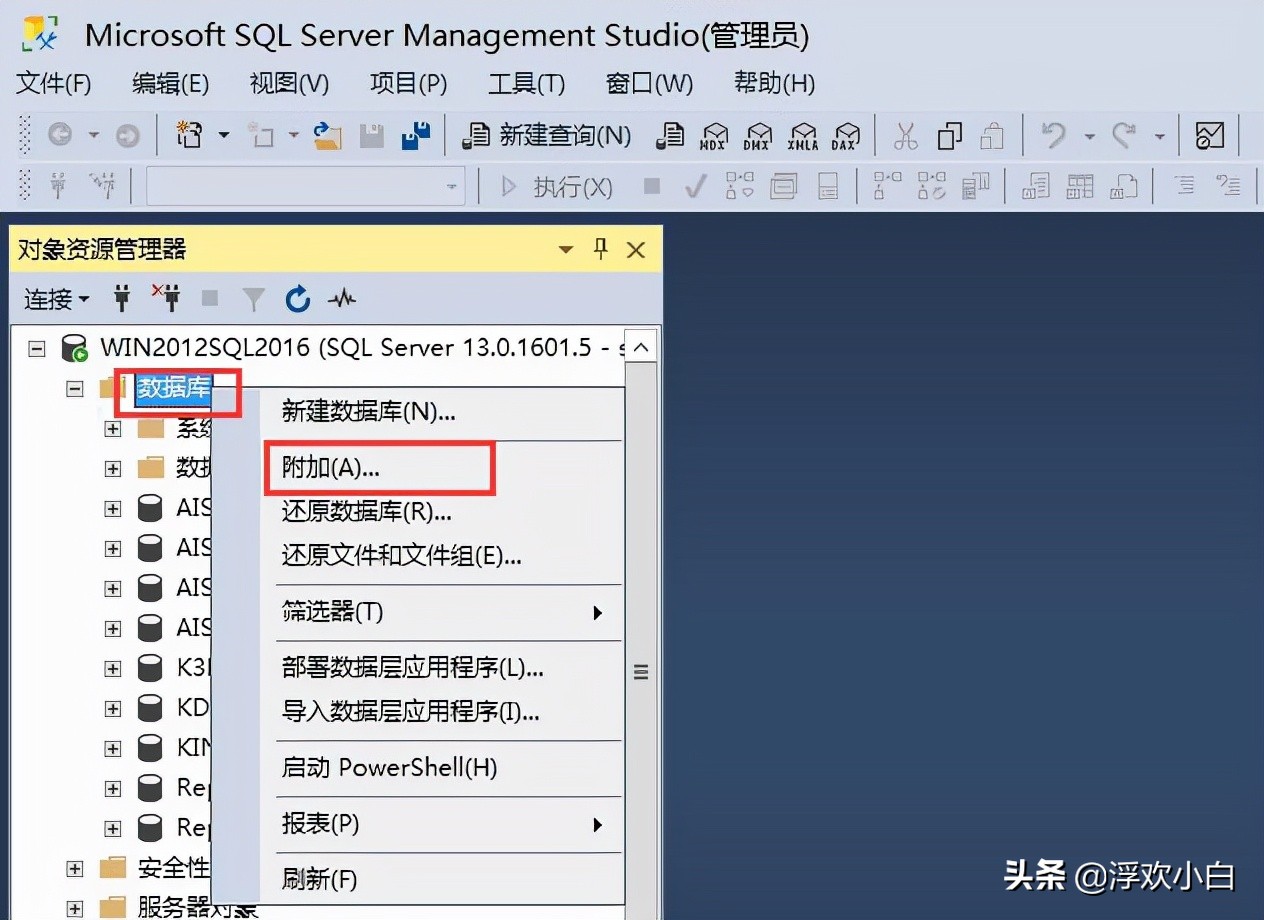Expand the 安全性 tree node
The width and height of the screenshot is (1264, 920).
coord(75,868)
